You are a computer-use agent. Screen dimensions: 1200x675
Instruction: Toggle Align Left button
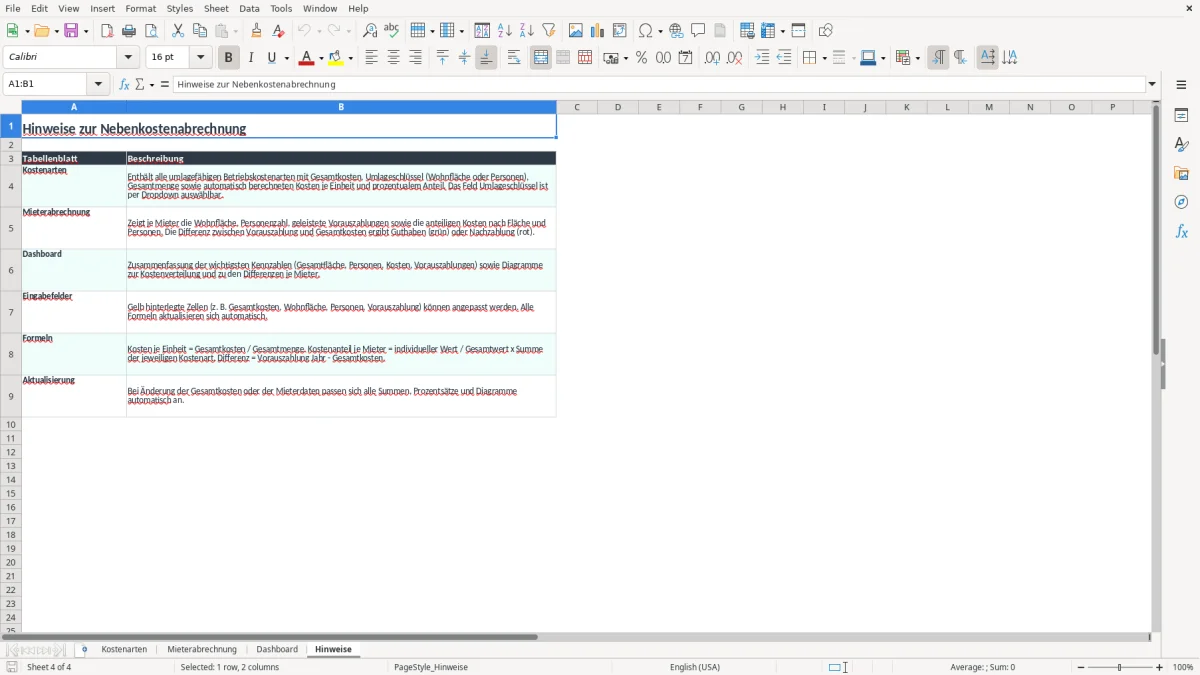[x=371, y=58]
